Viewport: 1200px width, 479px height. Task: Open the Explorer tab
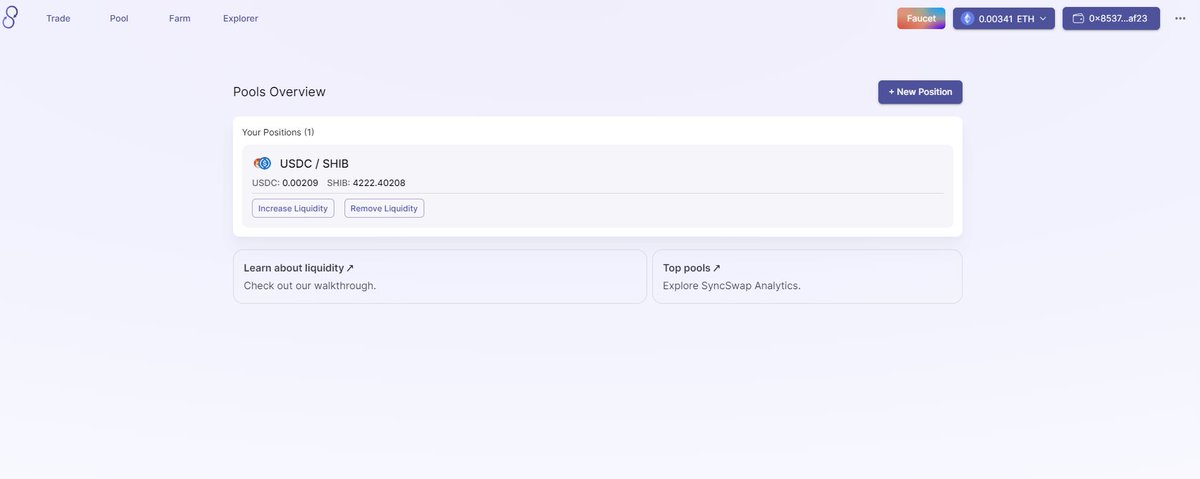coord(240,18)
